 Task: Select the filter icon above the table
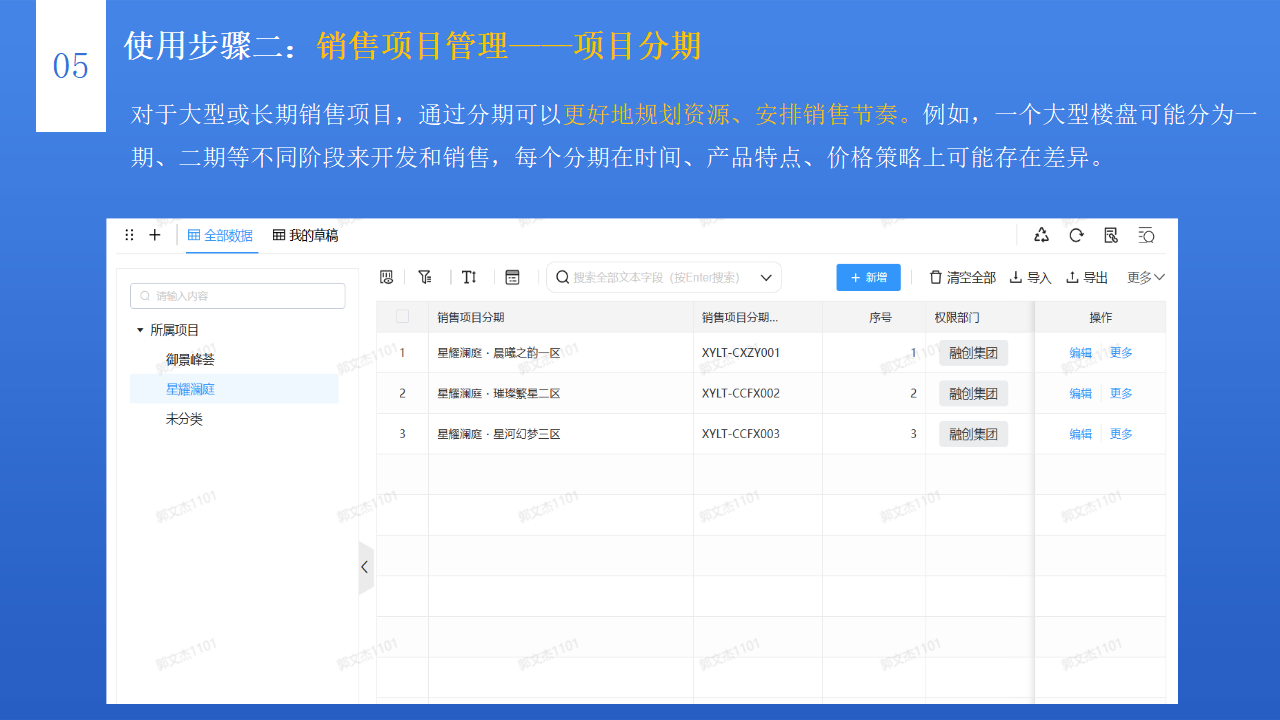click(424, 277)
